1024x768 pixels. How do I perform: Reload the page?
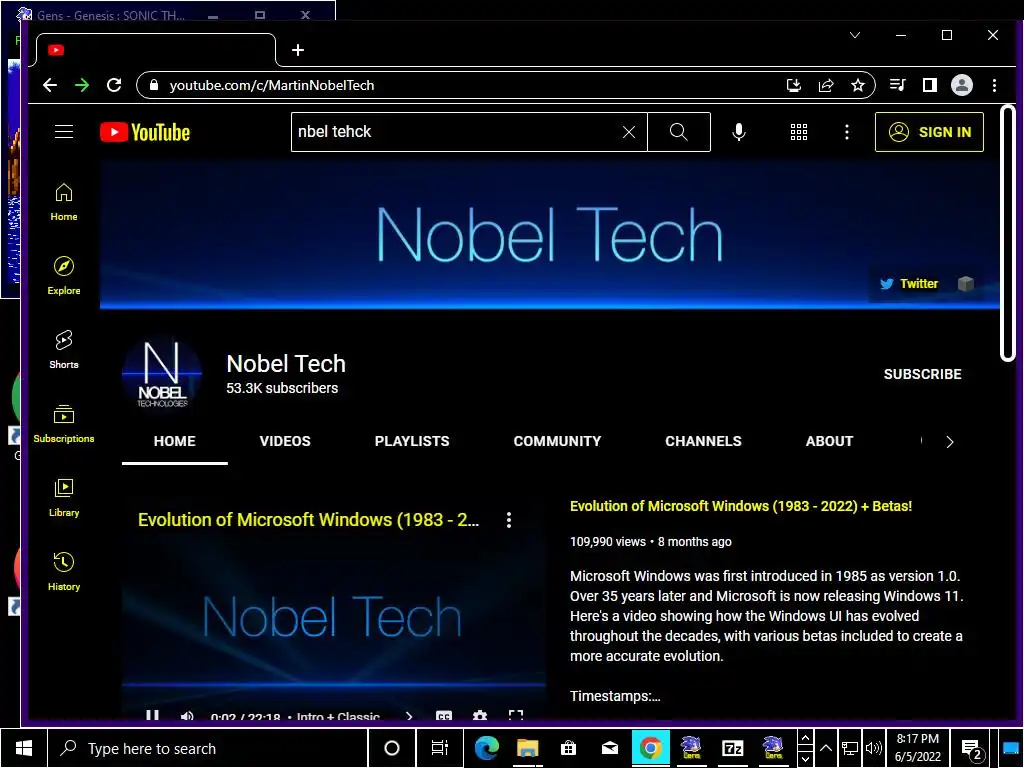(114, 85)
